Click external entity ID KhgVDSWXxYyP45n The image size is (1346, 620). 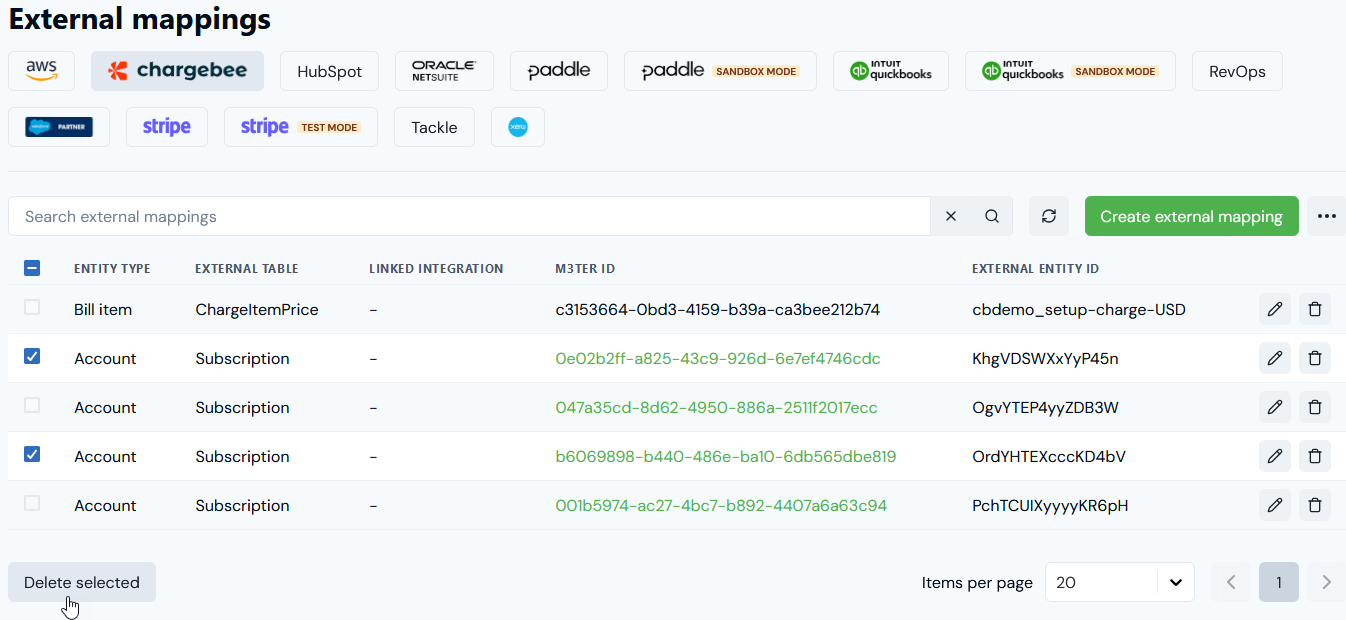(x=1045, y=358)
